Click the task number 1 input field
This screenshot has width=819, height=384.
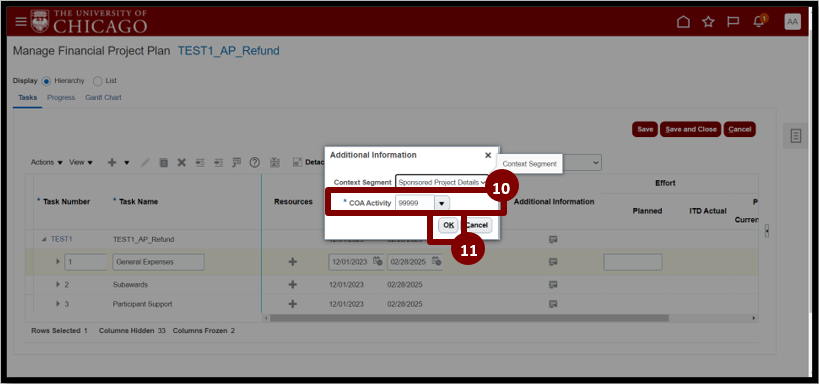pos(85,262)
